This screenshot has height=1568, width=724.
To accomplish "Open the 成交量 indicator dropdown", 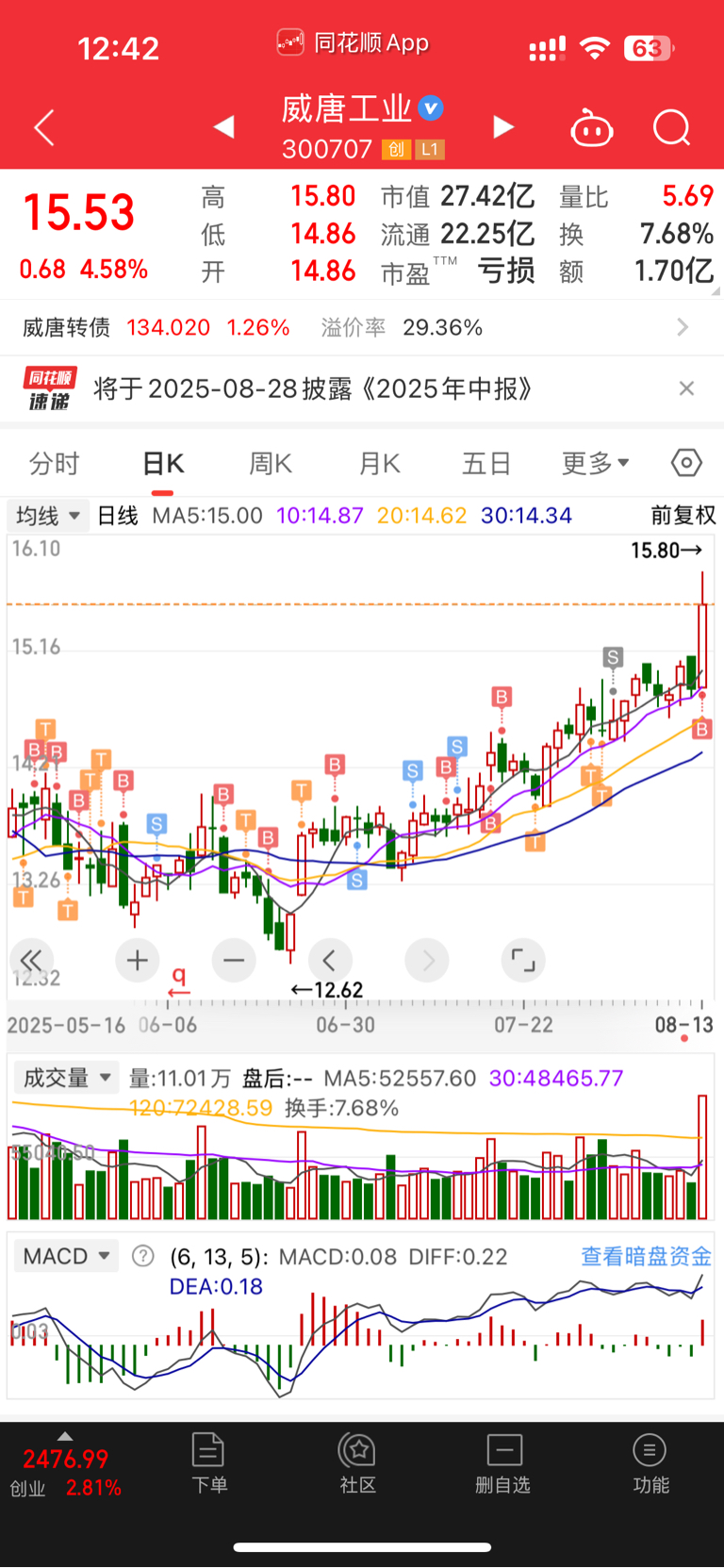I will point(65,1078).
